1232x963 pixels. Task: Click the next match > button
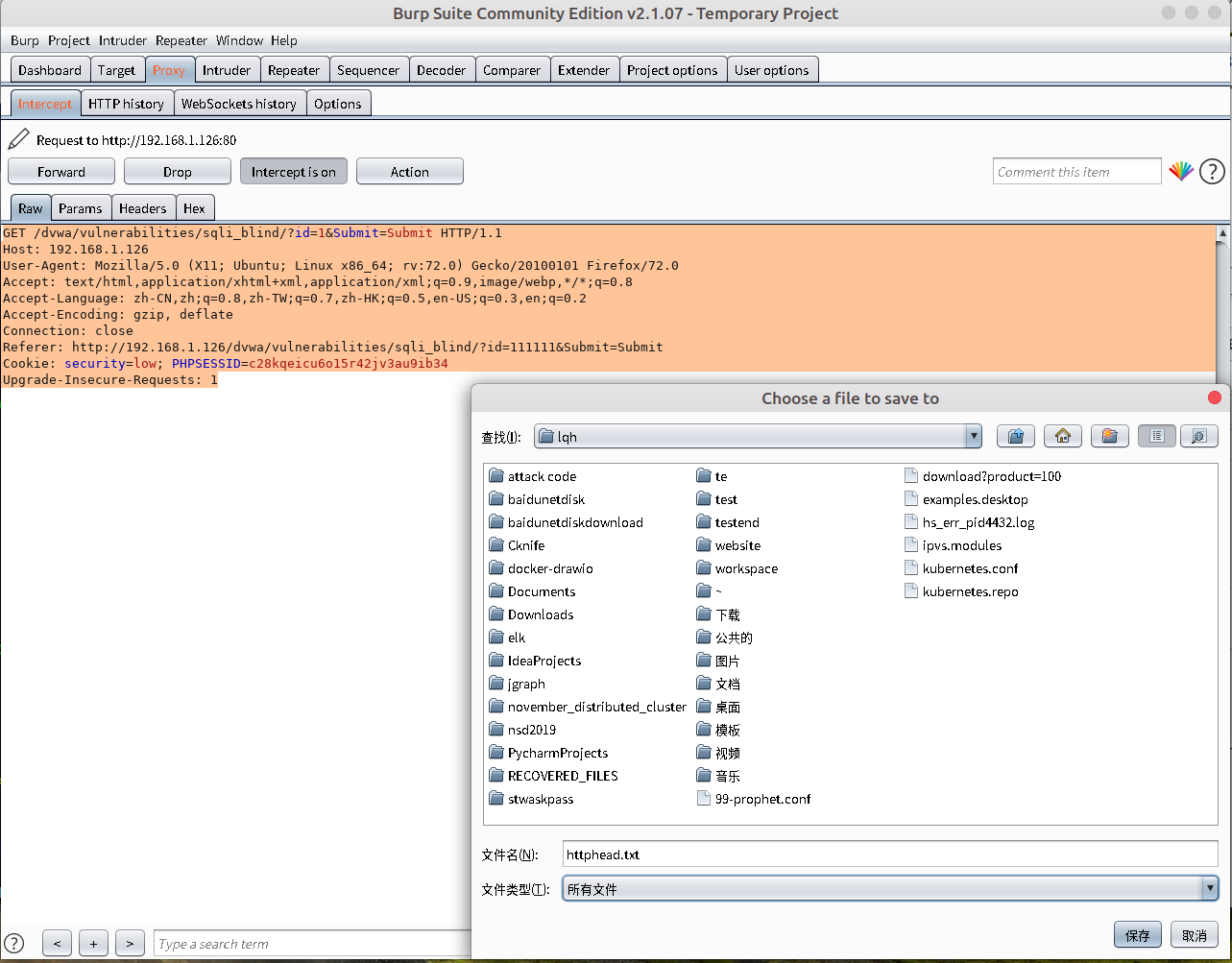point(130,943)
